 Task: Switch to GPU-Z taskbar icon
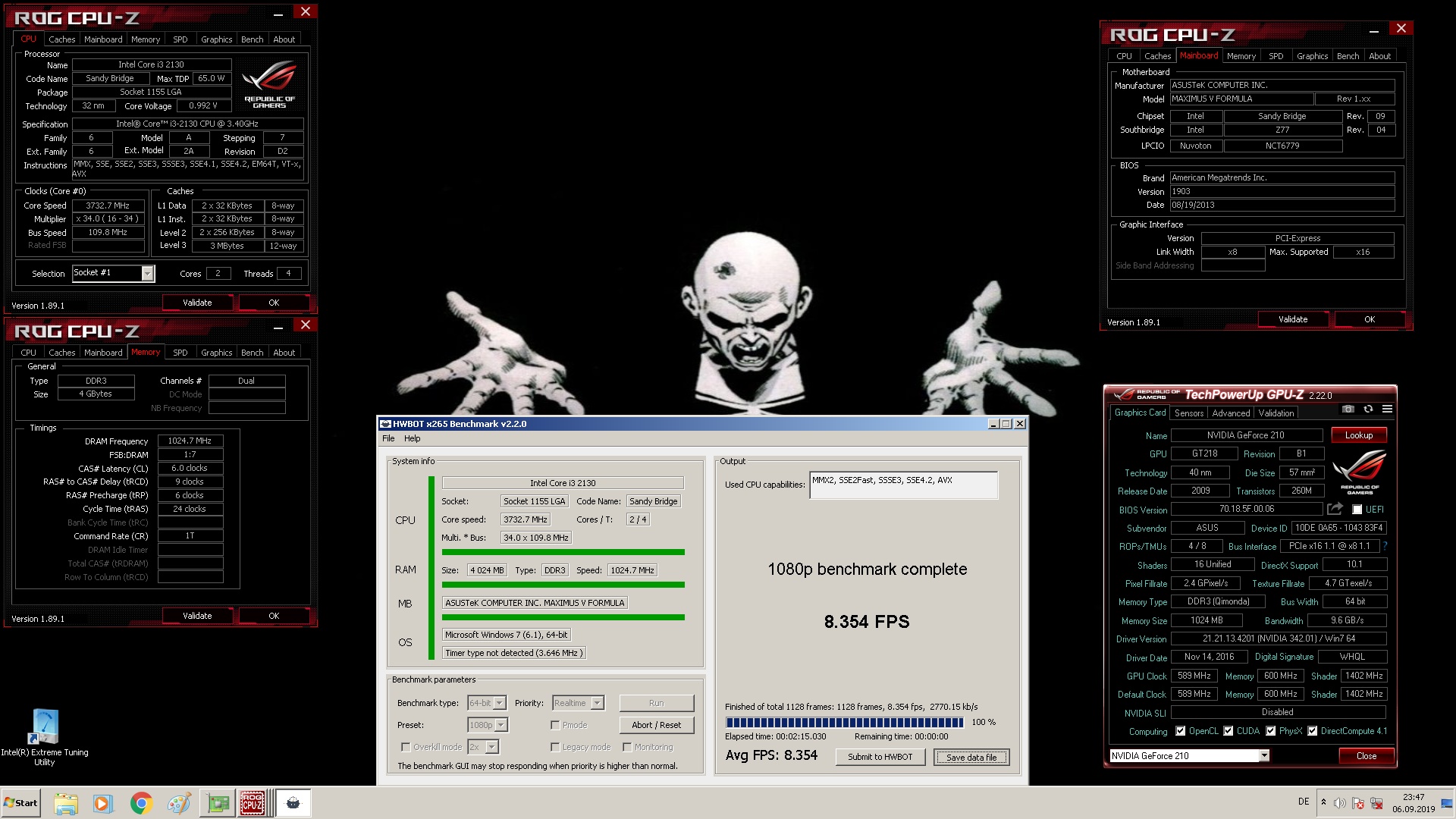tap(218, 803)
